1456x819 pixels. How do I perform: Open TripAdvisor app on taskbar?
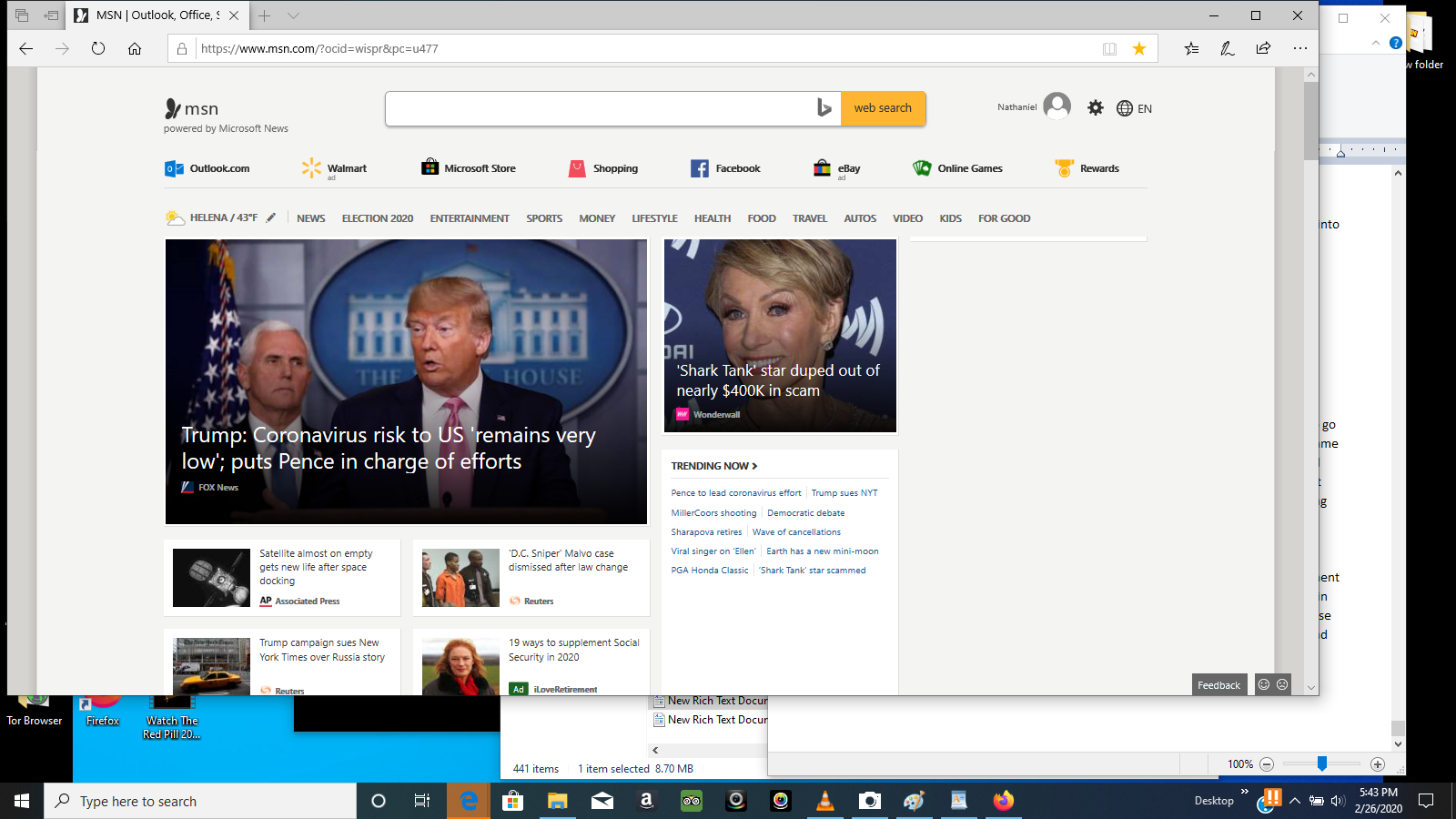click(x=692, y=801)
